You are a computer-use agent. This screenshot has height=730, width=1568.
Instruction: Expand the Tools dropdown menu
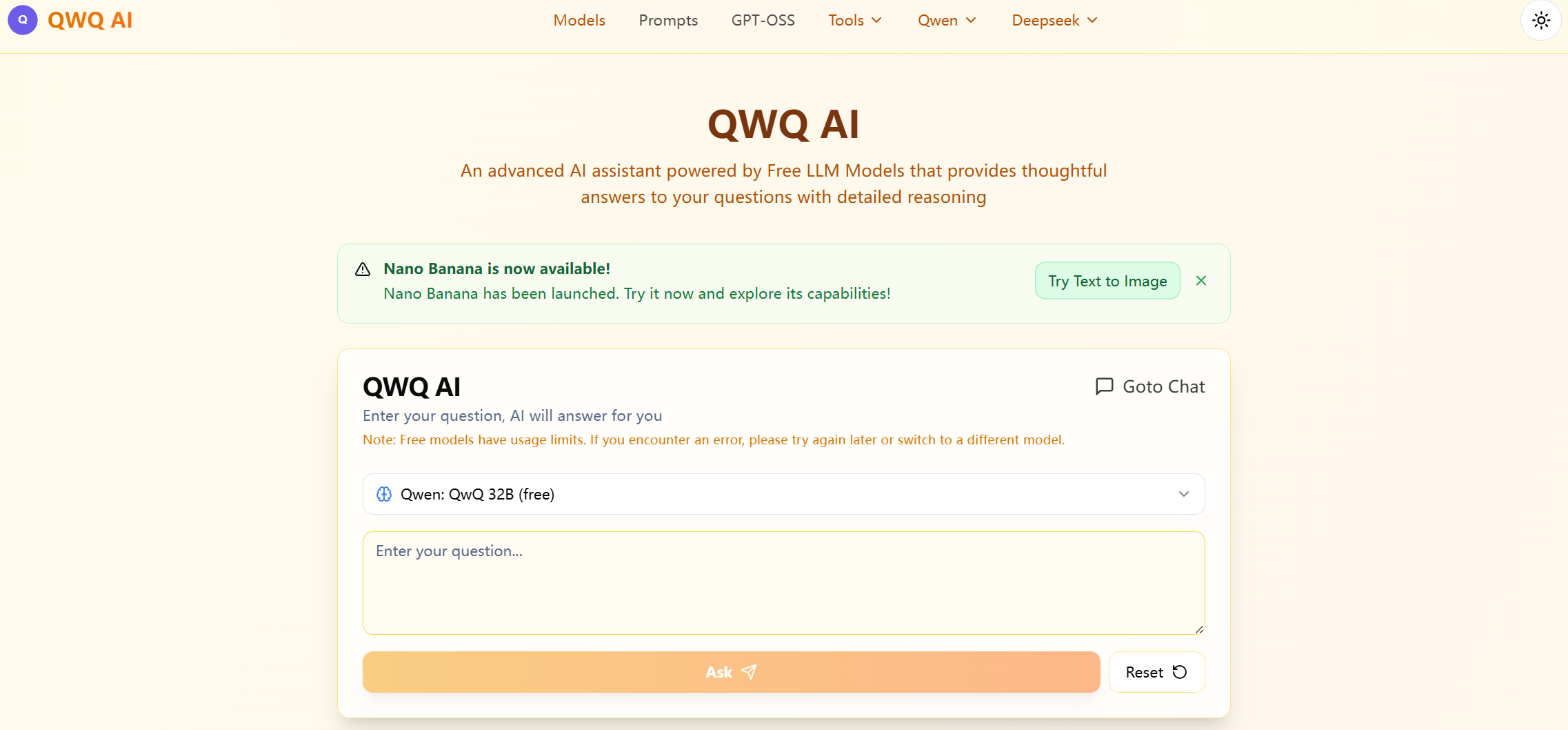coord(854,20)
